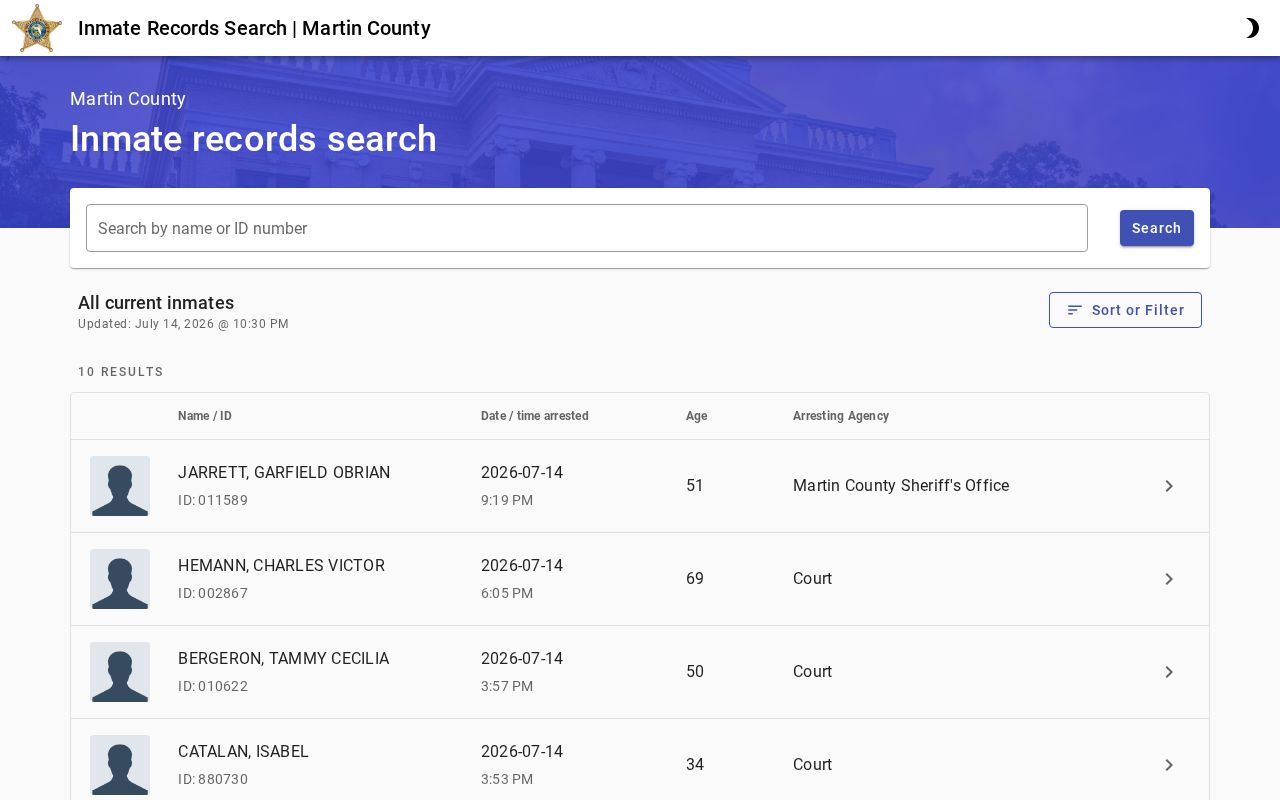Select name JARRETT, GARFIELD OBRIAN
The image size is (1280, 800).
284,472
